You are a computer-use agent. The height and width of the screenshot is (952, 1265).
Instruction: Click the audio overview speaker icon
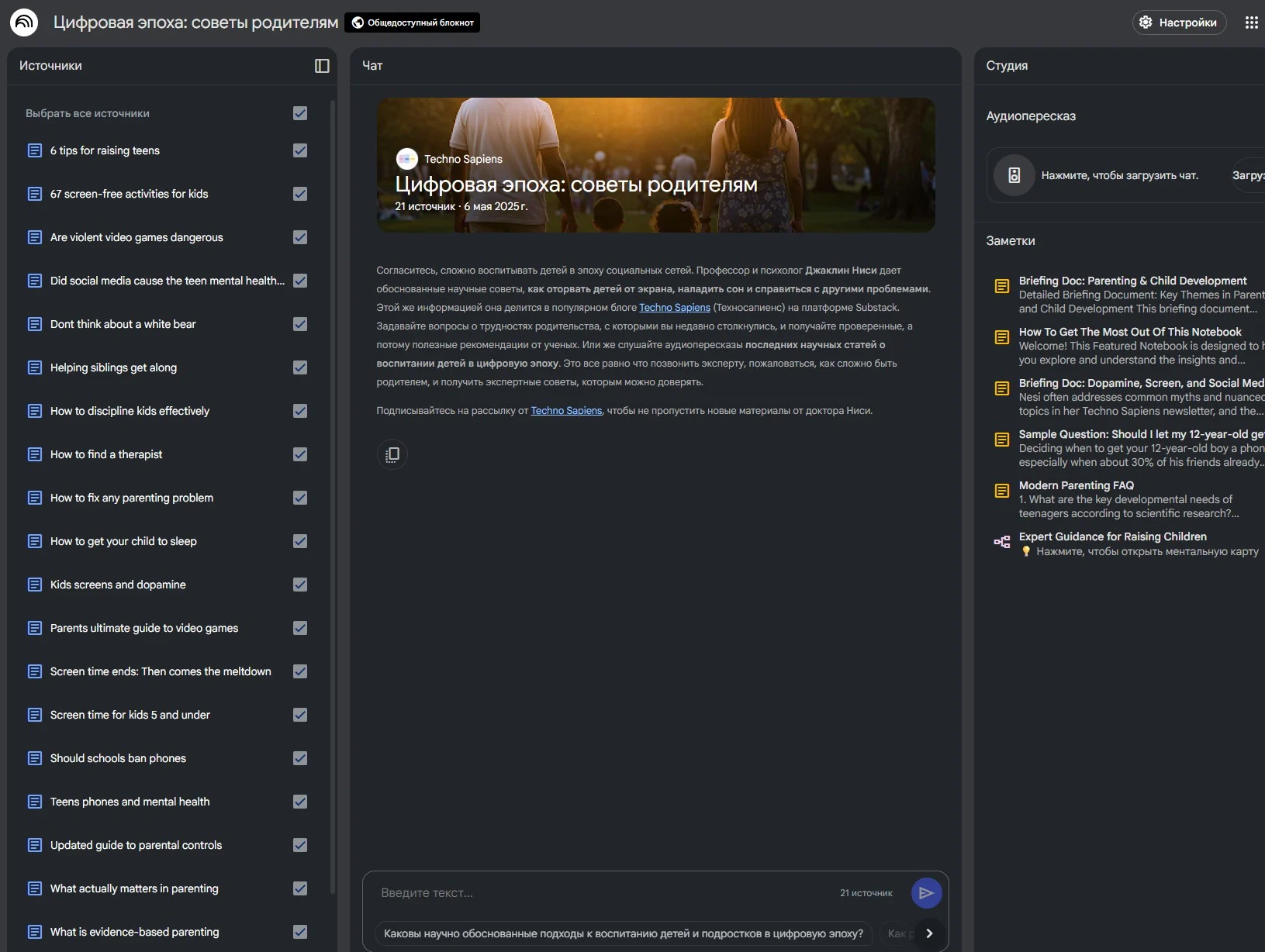tap(1014, 175)
